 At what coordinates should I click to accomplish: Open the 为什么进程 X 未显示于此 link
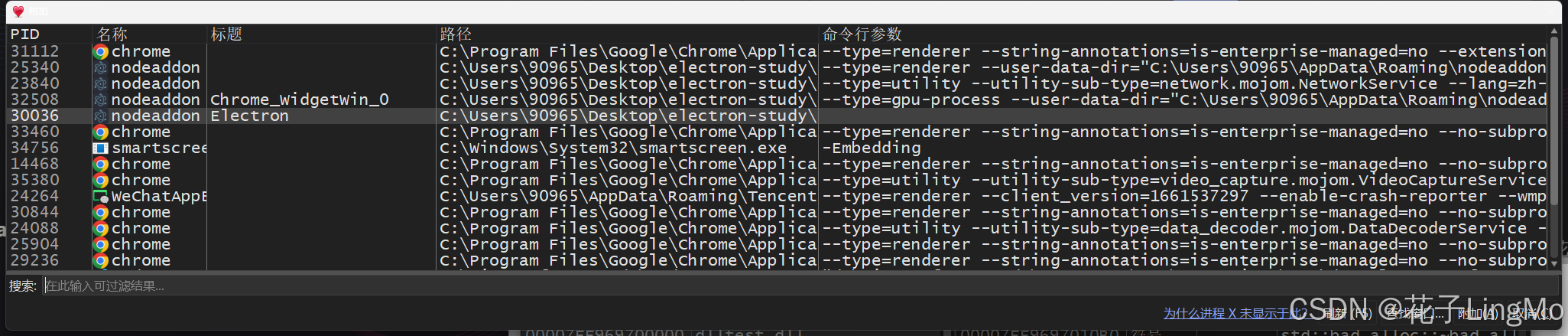[1235, 313]
